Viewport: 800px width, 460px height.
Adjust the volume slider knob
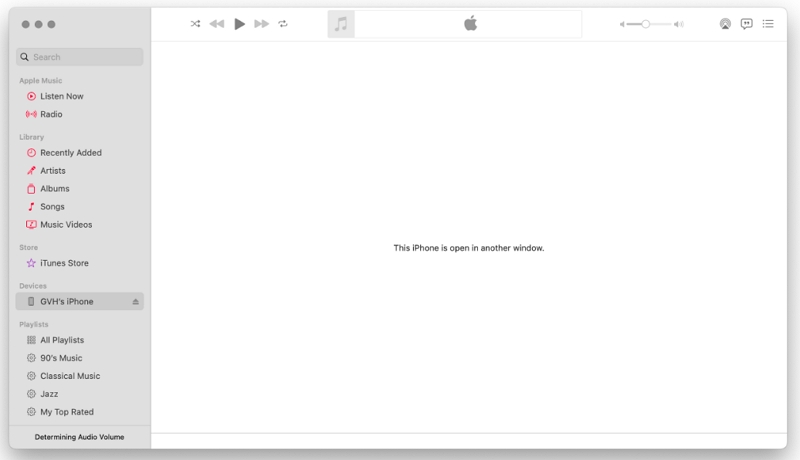(x=645, y=24)
